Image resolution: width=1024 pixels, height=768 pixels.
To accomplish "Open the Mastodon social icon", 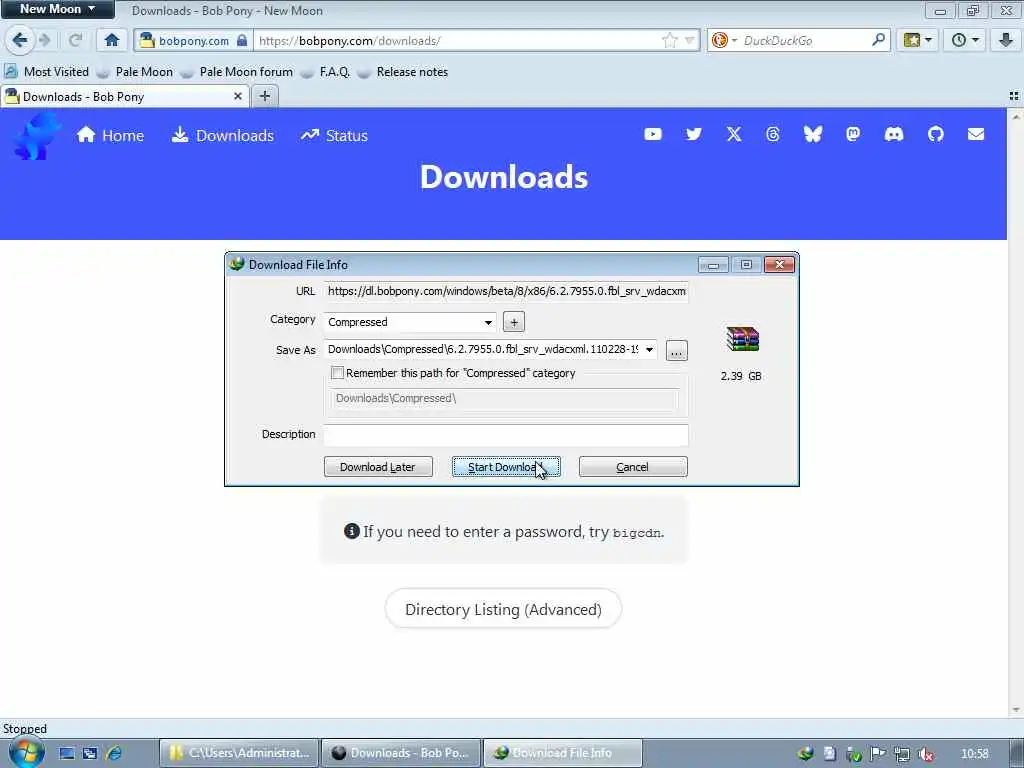I will tap(853, 134).
